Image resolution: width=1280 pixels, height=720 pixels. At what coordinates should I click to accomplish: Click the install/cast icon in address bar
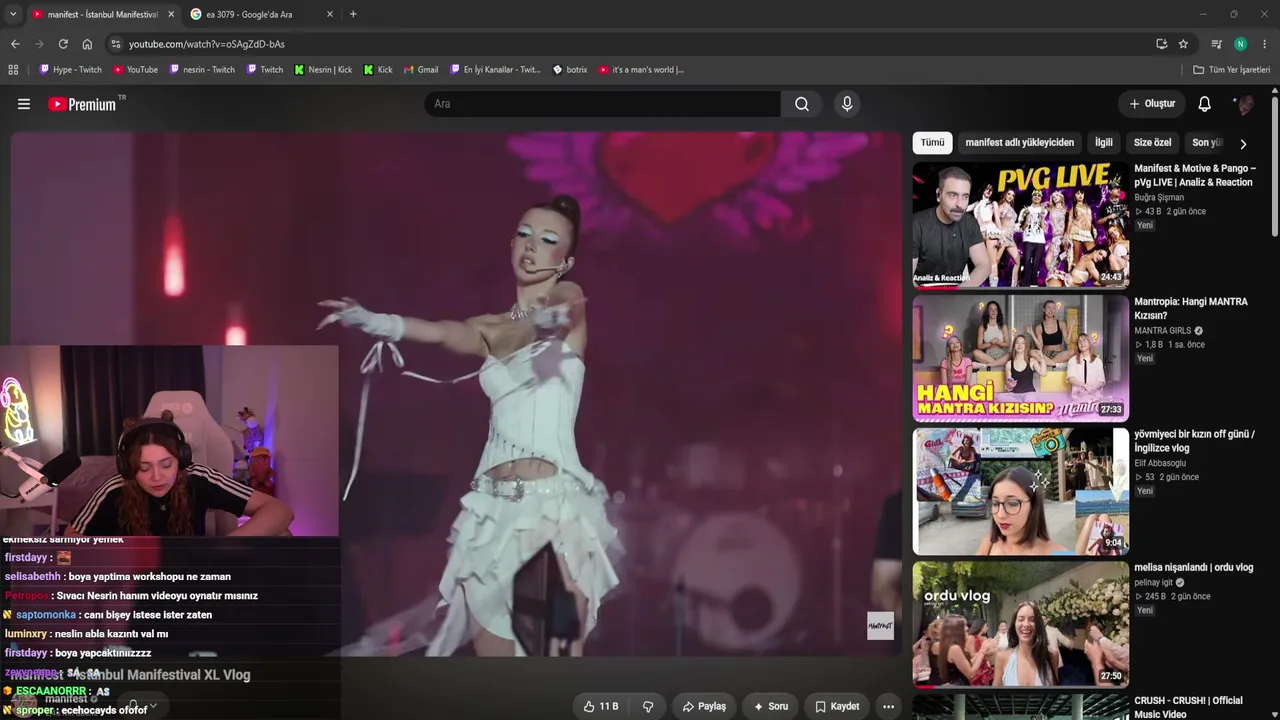point(1161,44)
